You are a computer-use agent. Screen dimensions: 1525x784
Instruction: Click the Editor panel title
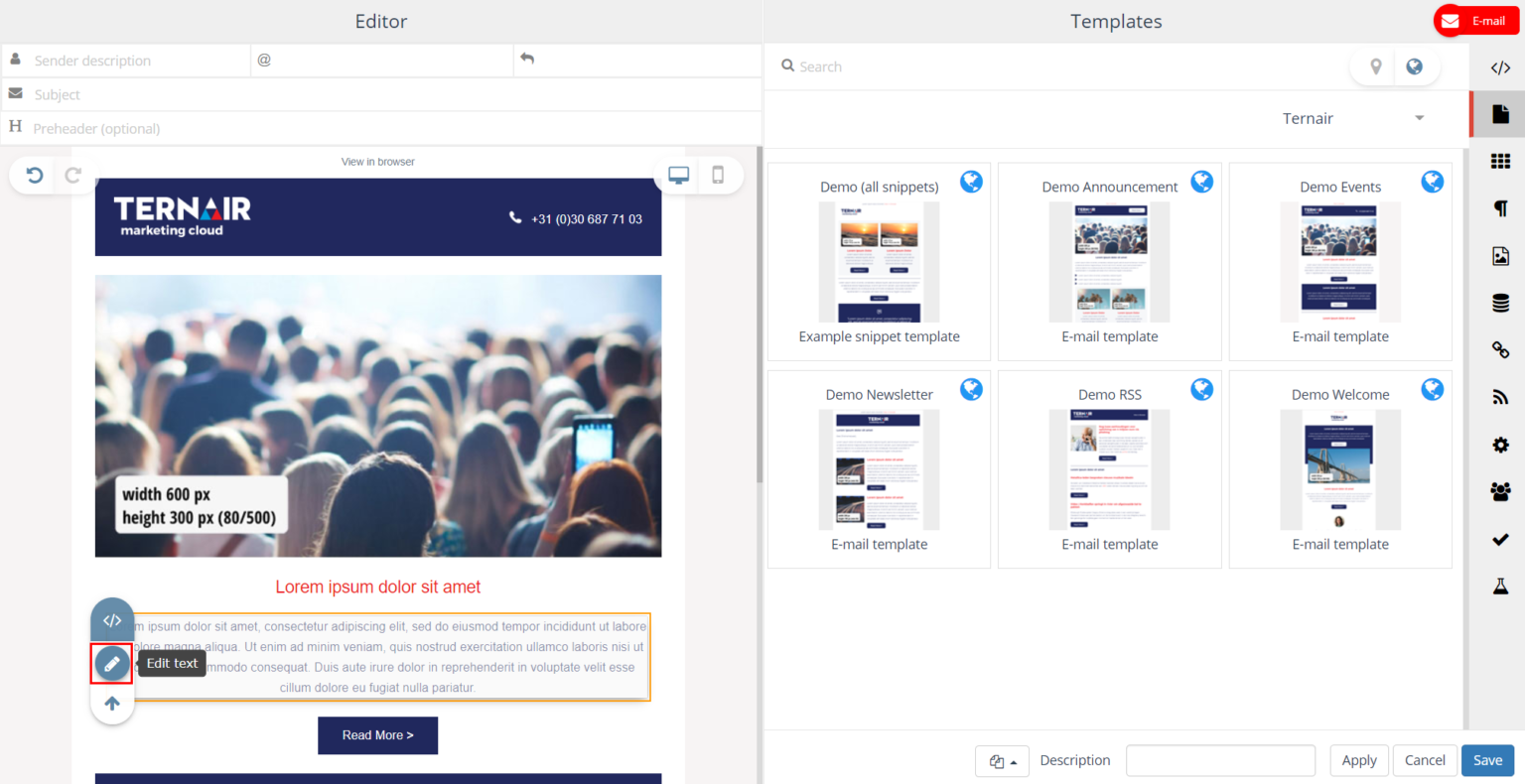pos(381,21)
